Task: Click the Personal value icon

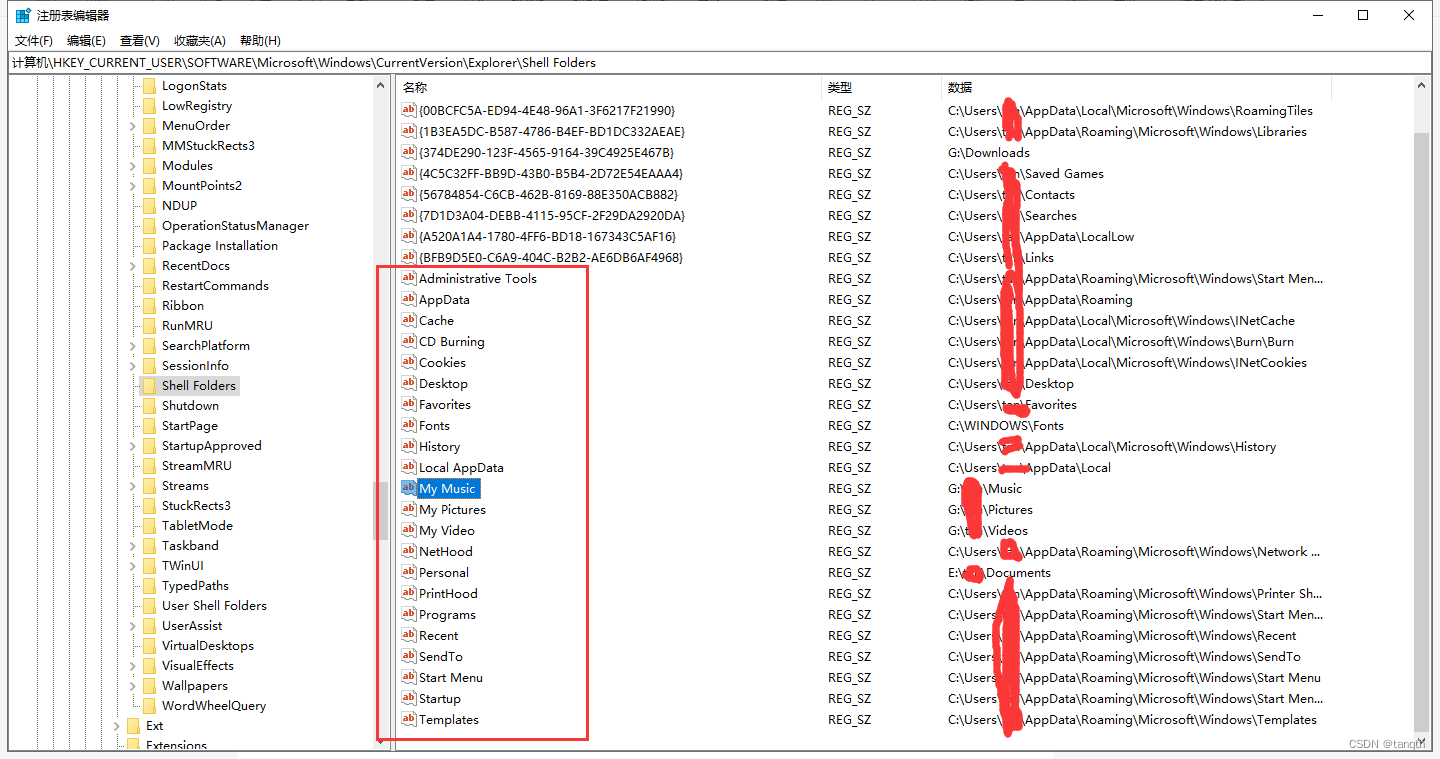Action: click(408, 572)
